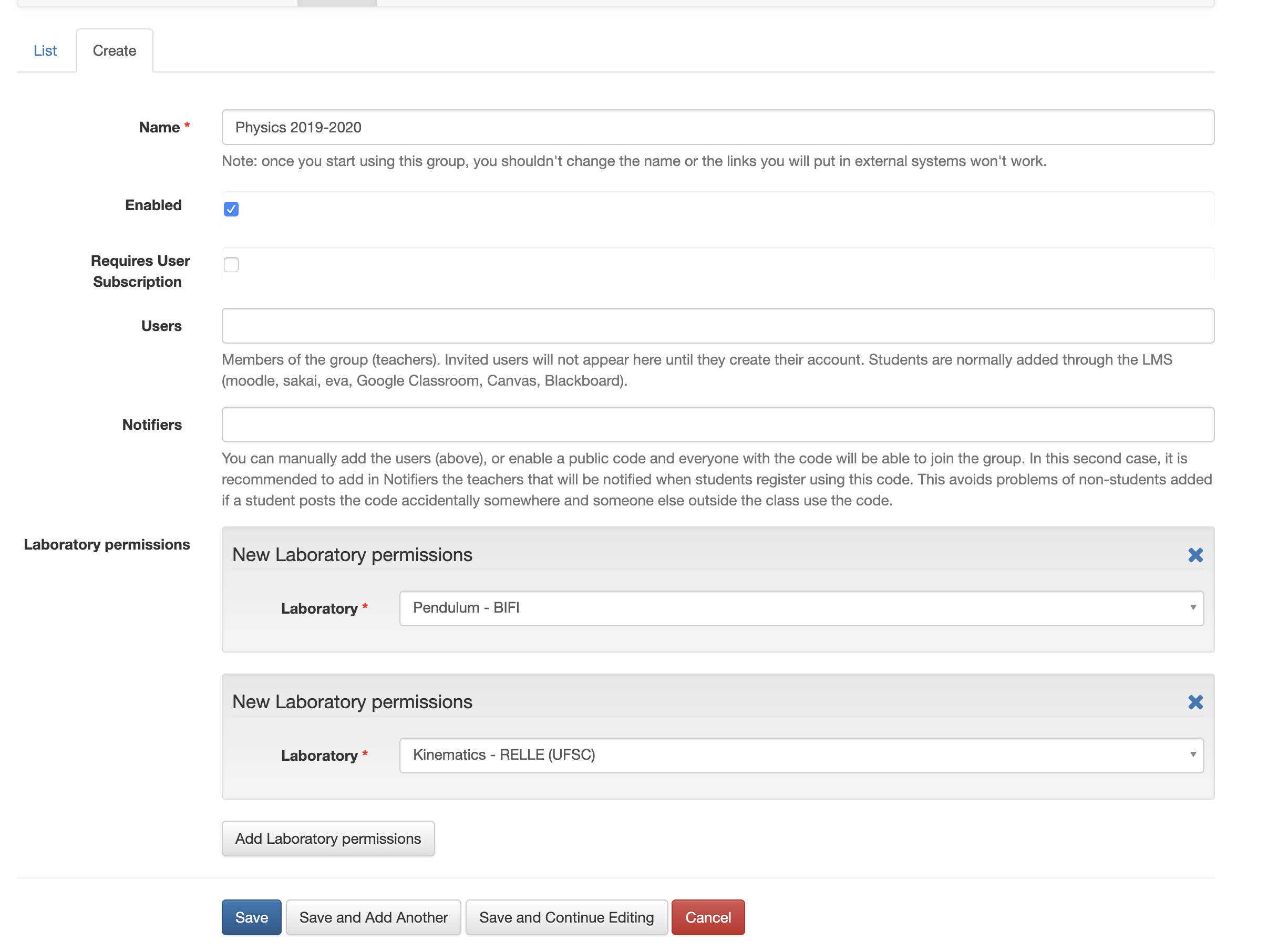This screenshot has width=1278, height=952.
Task: Click Add Laboratory permissions button
Action: click(x=328, y=838)
